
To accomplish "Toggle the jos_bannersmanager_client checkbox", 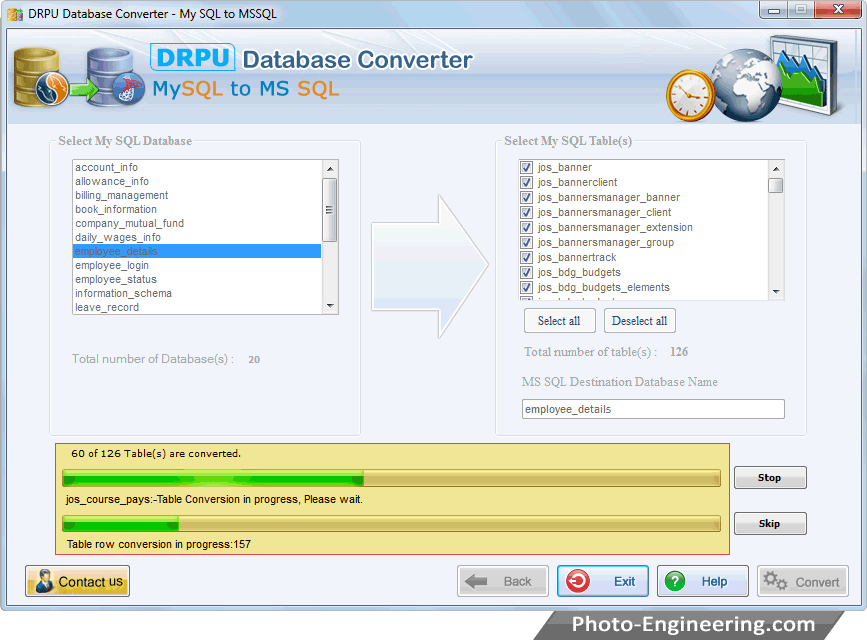I will 526,212.
